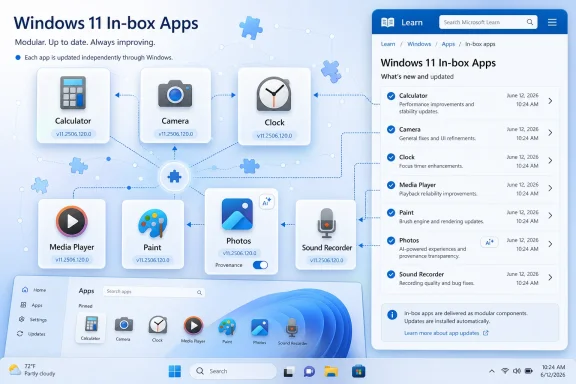Open Updates in the sidebar

(31, 334)
